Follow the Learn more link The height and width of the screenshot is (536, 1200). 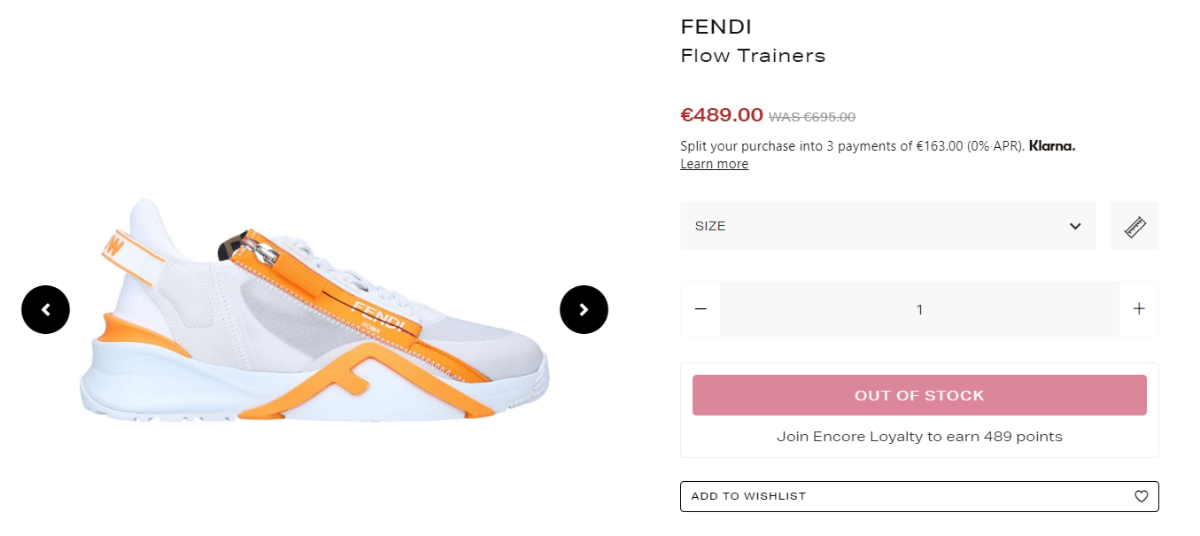[x=714, y=164]
